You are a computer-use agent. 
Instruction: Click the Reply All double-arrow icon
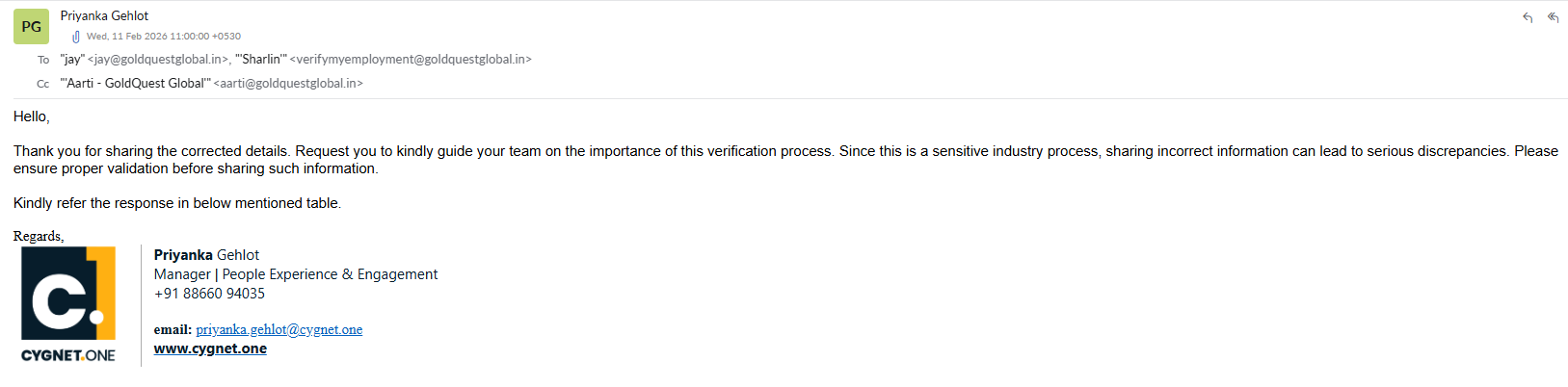click(1553, 17)
